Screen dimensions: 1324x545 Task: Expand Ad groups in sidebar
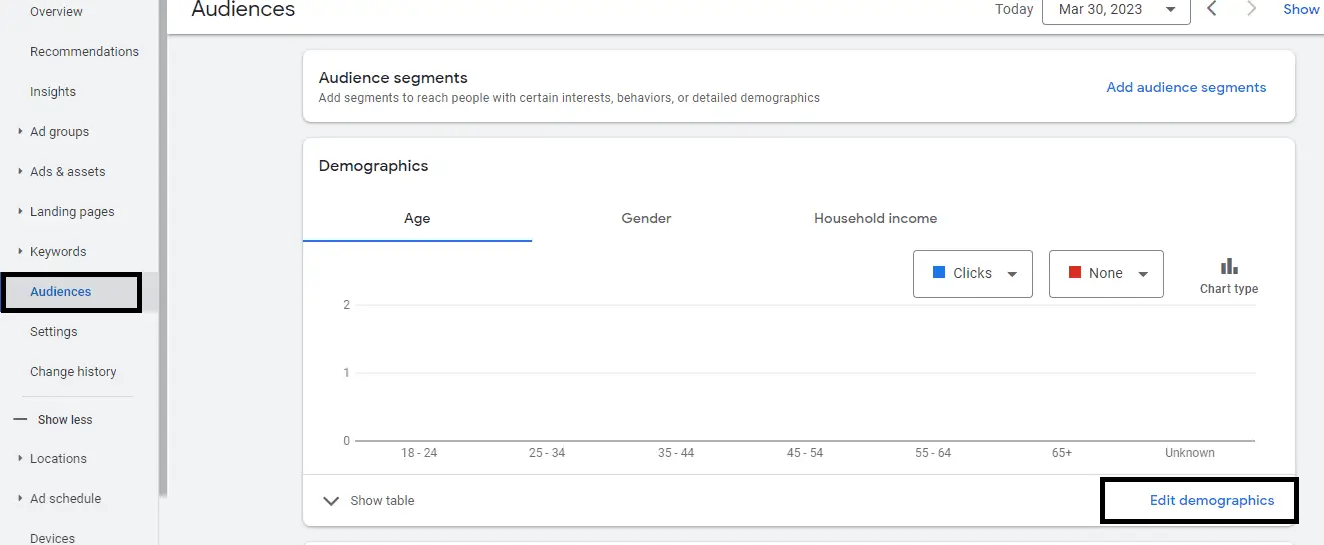[21, 131]
